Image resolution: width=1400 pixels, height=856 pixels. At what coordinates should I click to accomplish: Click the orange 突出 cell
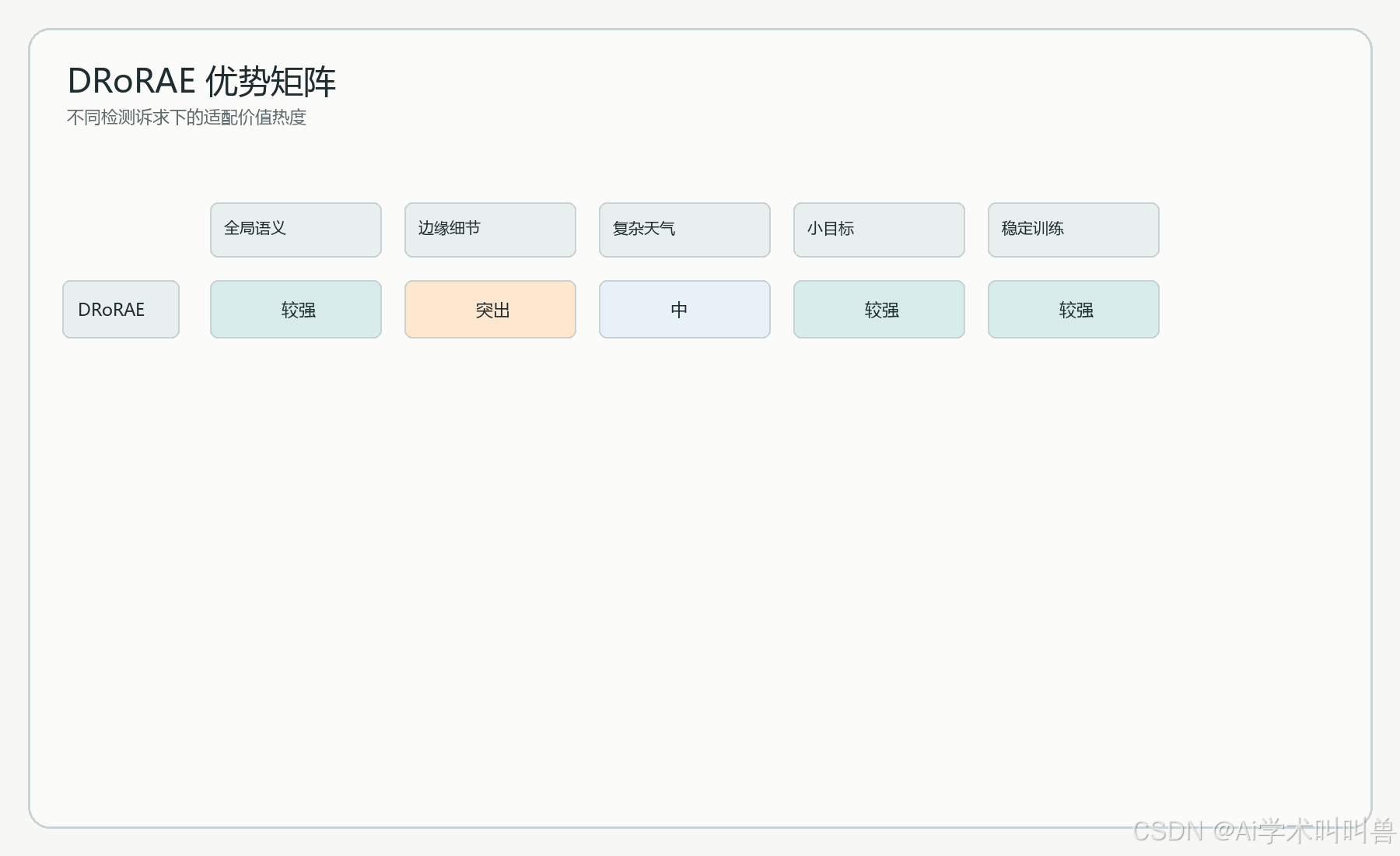pos(490,309)
